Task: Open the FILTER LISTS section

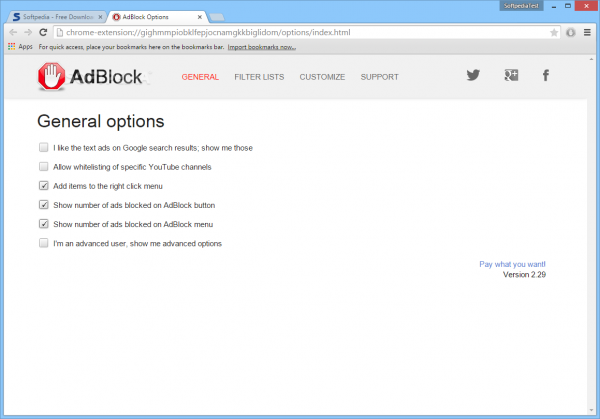Action: point(259,77)
